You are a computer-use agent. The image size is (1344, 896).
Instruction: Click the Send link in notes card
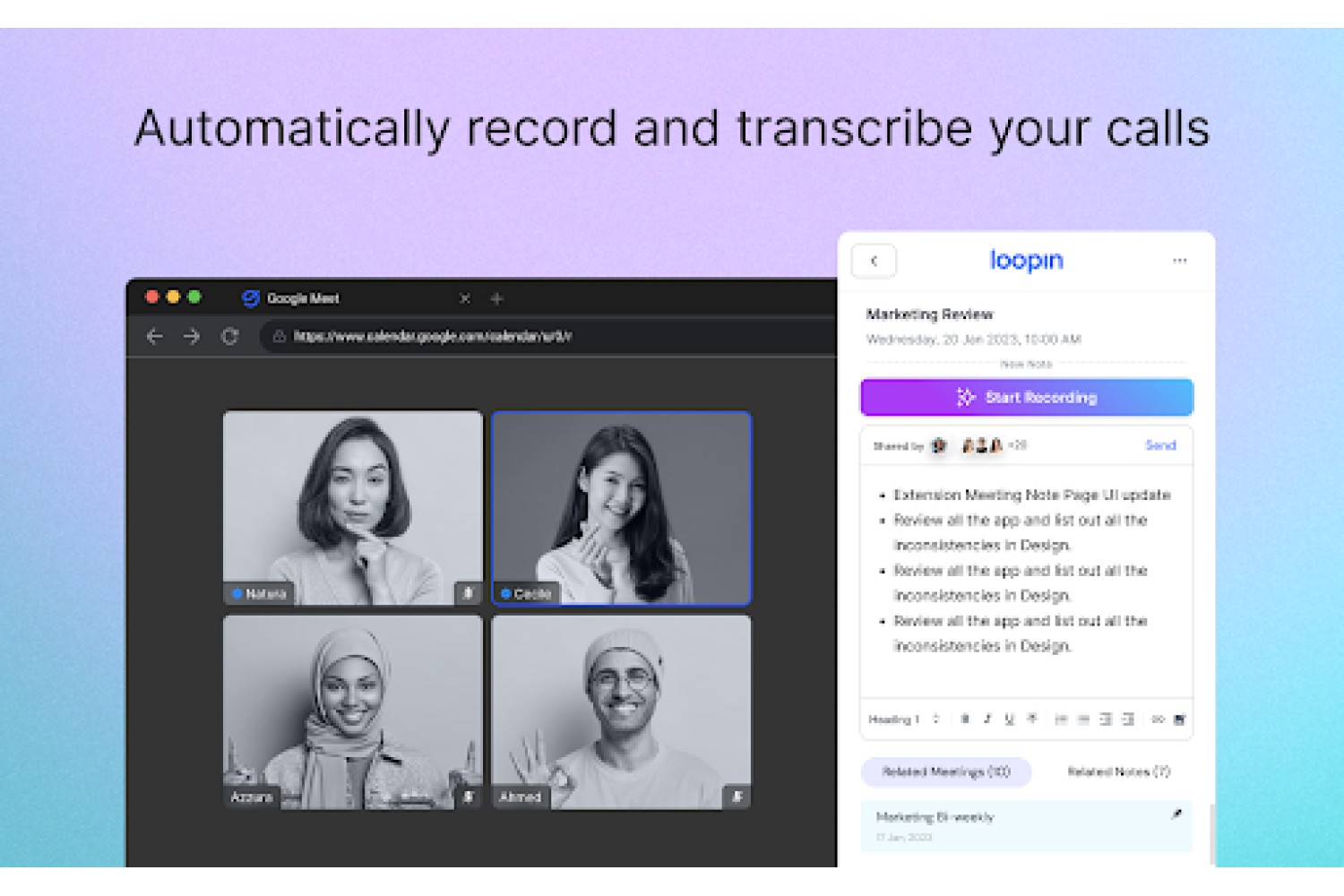(1160, 445)
